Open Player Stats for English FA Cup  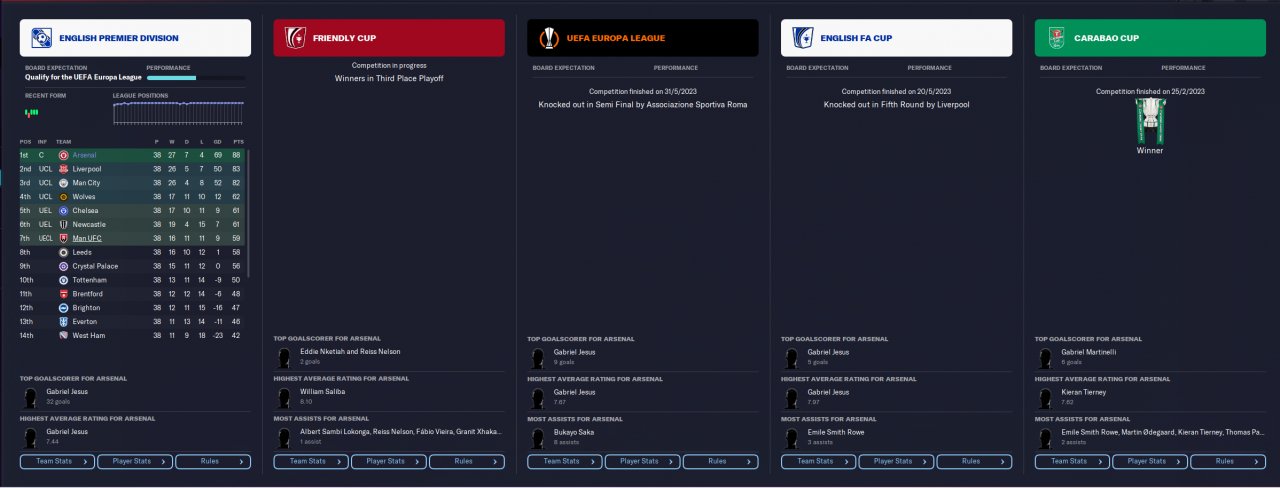pos(897,461)
